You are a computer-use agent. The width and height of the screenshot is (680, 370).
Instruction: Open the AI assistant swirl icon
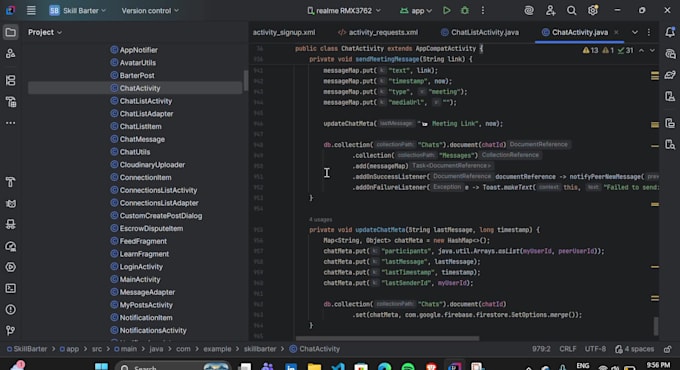[x=529, y=10]
